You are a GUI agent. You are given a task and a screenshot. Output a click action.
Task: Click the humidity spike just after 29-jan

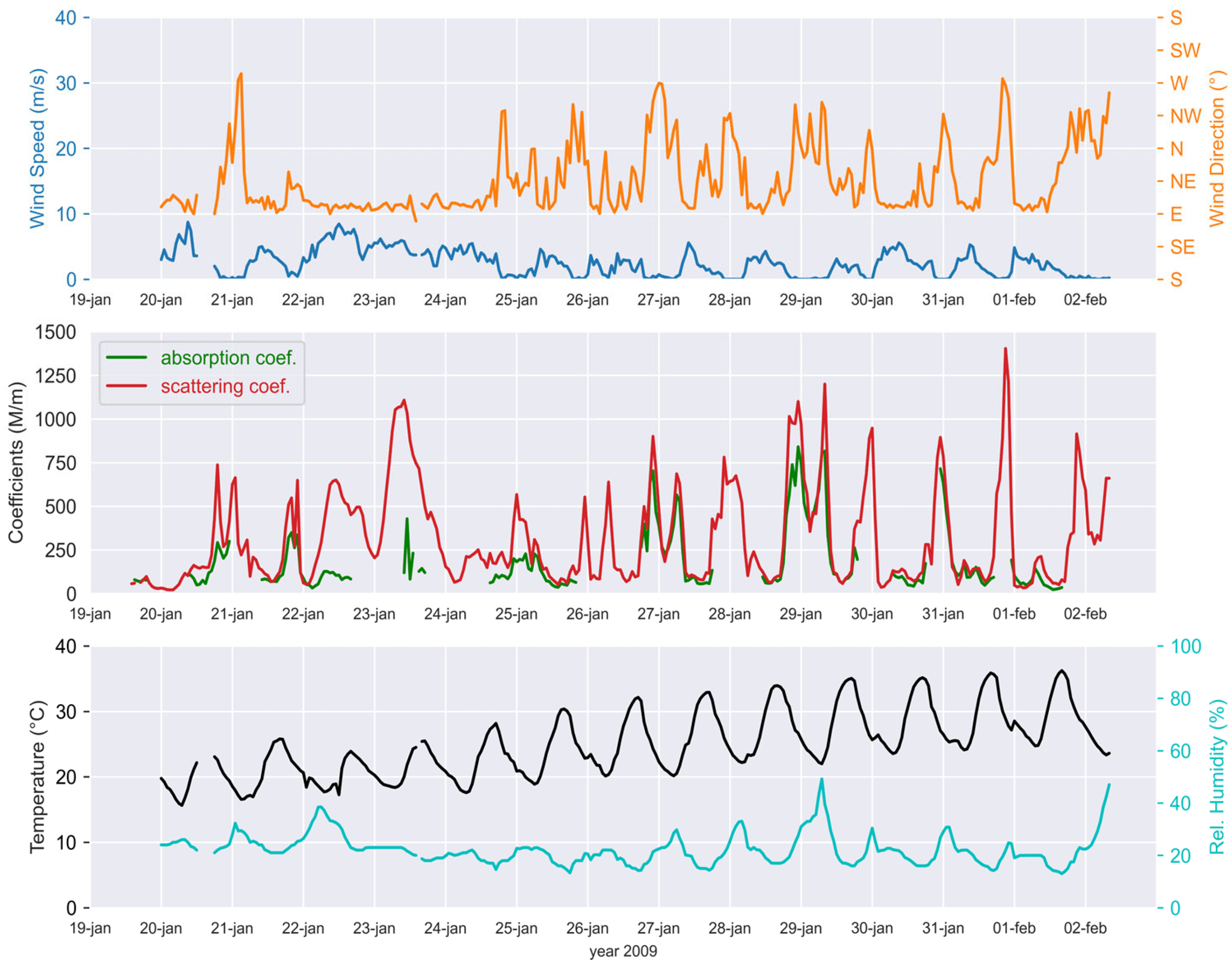(821, 780)
